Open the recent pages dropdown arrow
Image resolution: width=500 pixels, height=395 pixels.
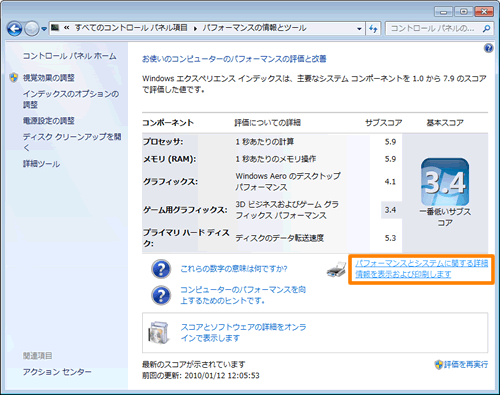44,29
